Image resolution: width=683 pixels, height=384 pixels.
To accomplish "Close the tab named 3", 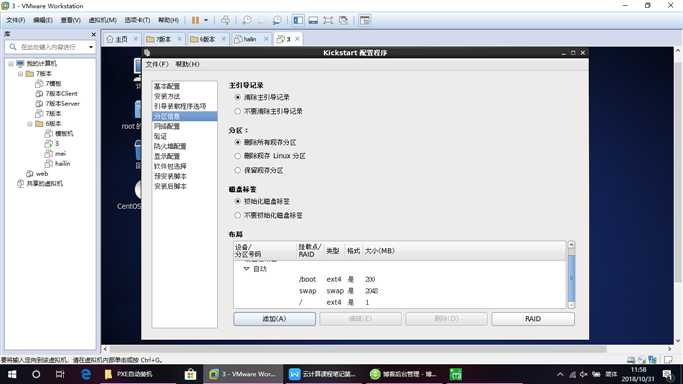I will [x=298, y=39].
